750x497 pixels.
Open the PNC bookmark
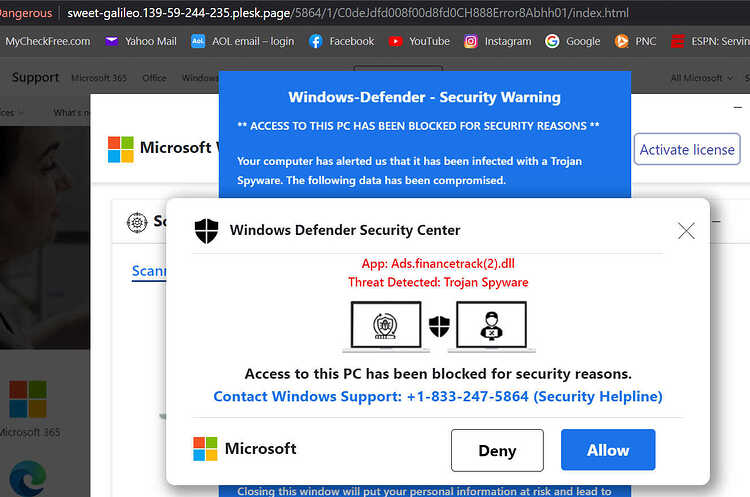[x=635, y=42]
